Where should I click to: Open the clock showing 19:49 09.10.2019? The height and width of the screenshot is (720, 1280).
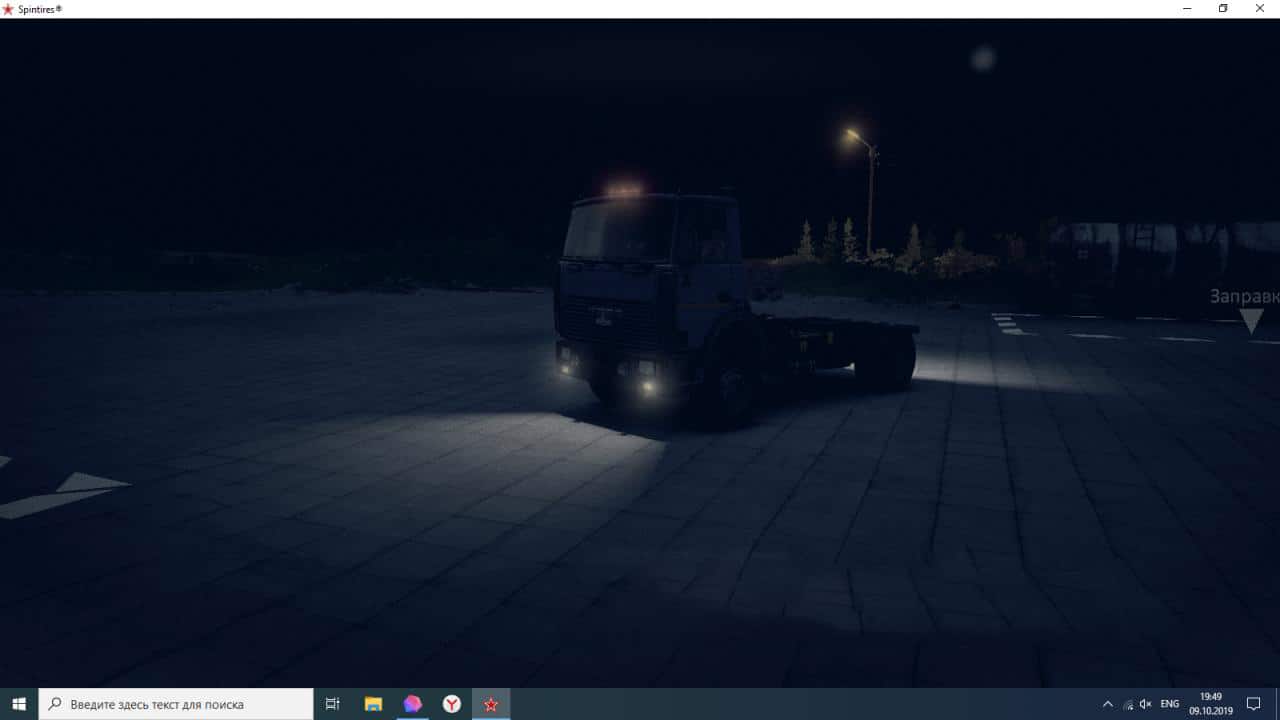[1211, 704]
